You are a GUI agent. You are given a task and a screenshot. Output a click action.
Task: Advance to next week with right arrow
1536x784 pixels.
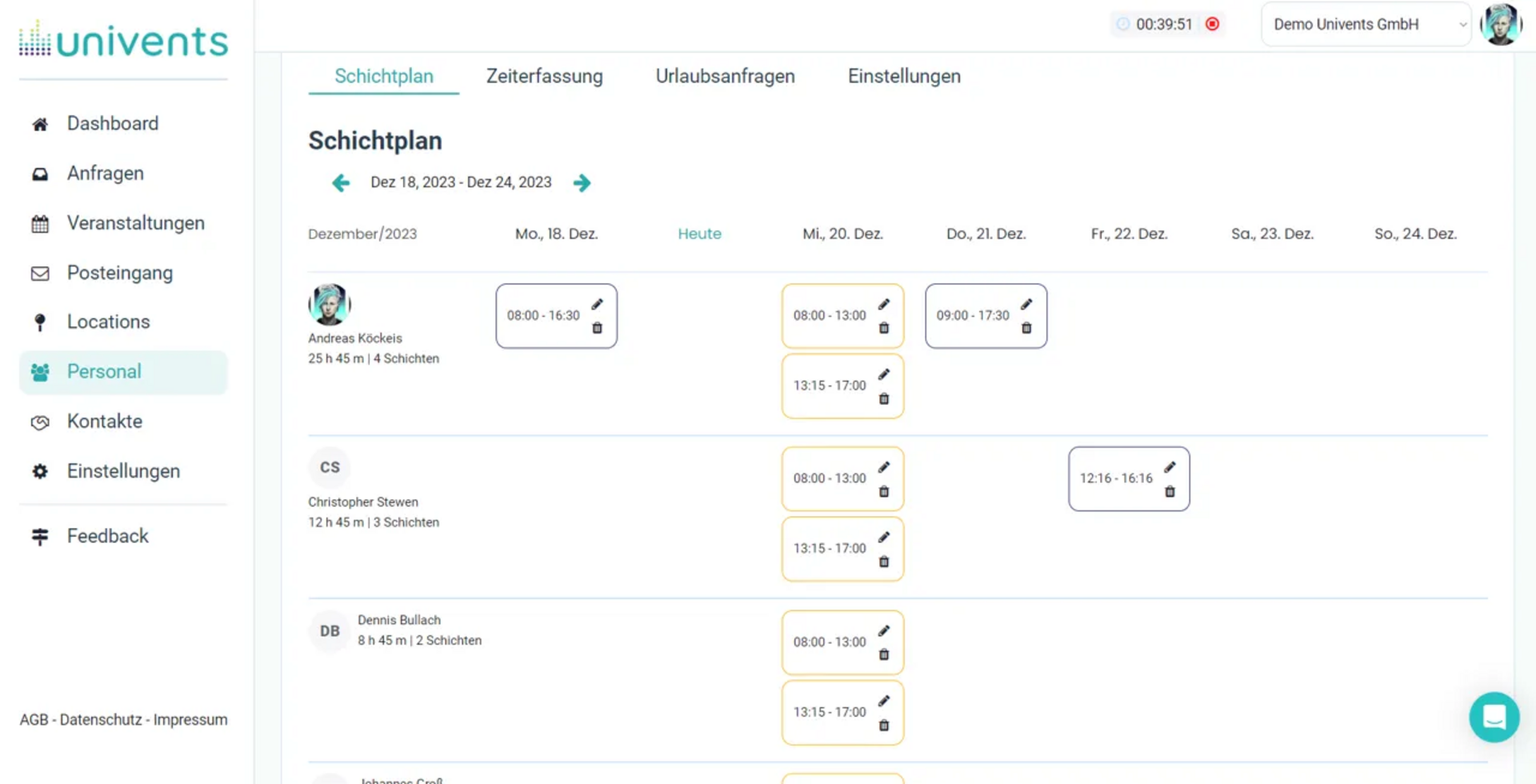click(582, 183)
